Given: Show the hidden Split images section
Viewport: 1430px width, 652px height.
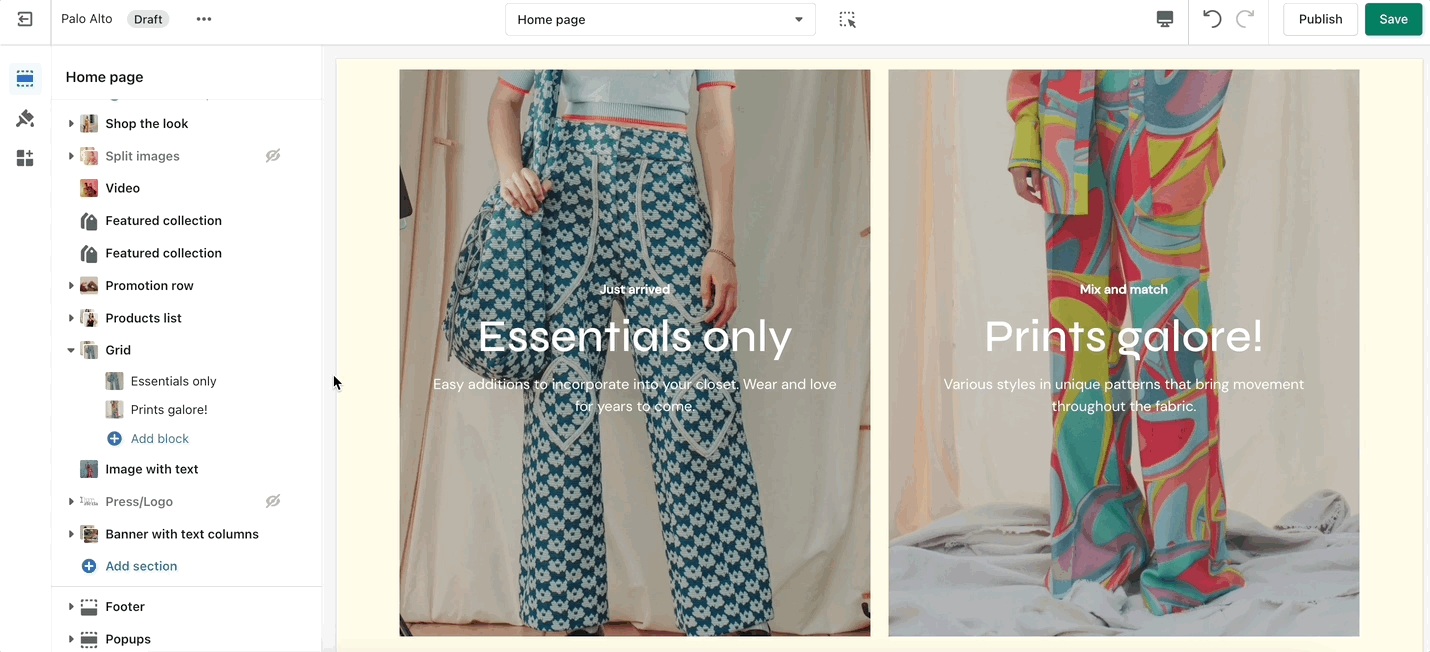Looking at the screenshot, I should pos(272,156).
